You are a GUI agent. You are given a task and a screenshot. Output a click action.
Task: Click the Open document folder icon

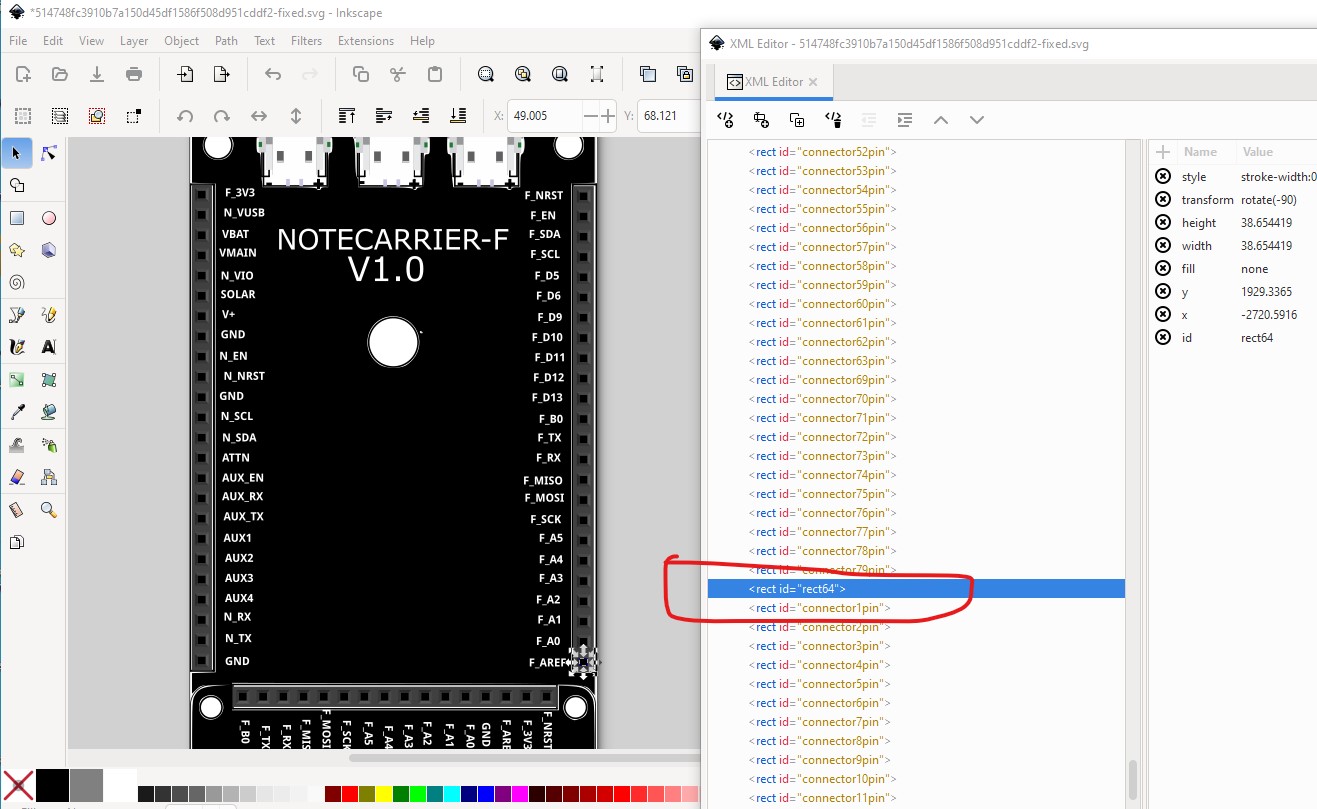(x=60, y=74)
